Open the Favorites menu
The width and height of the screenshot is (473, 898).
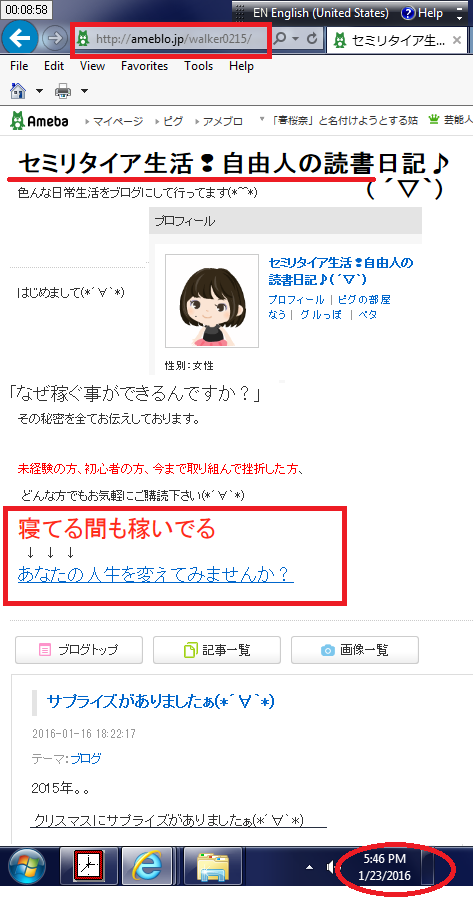click(144, 66)
